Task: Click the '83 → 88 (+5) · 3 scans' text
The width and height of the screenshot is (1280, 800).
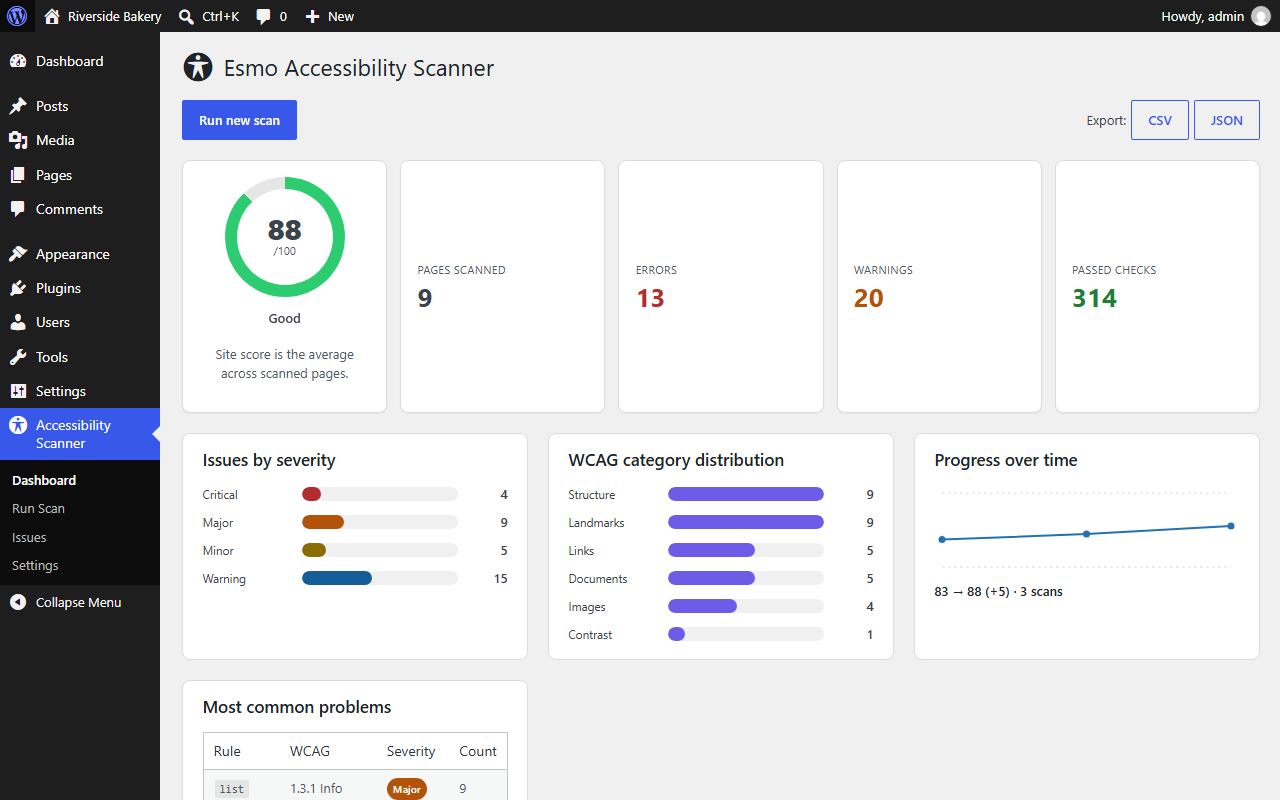Action: pyautogui.click(x=998, y=592)
